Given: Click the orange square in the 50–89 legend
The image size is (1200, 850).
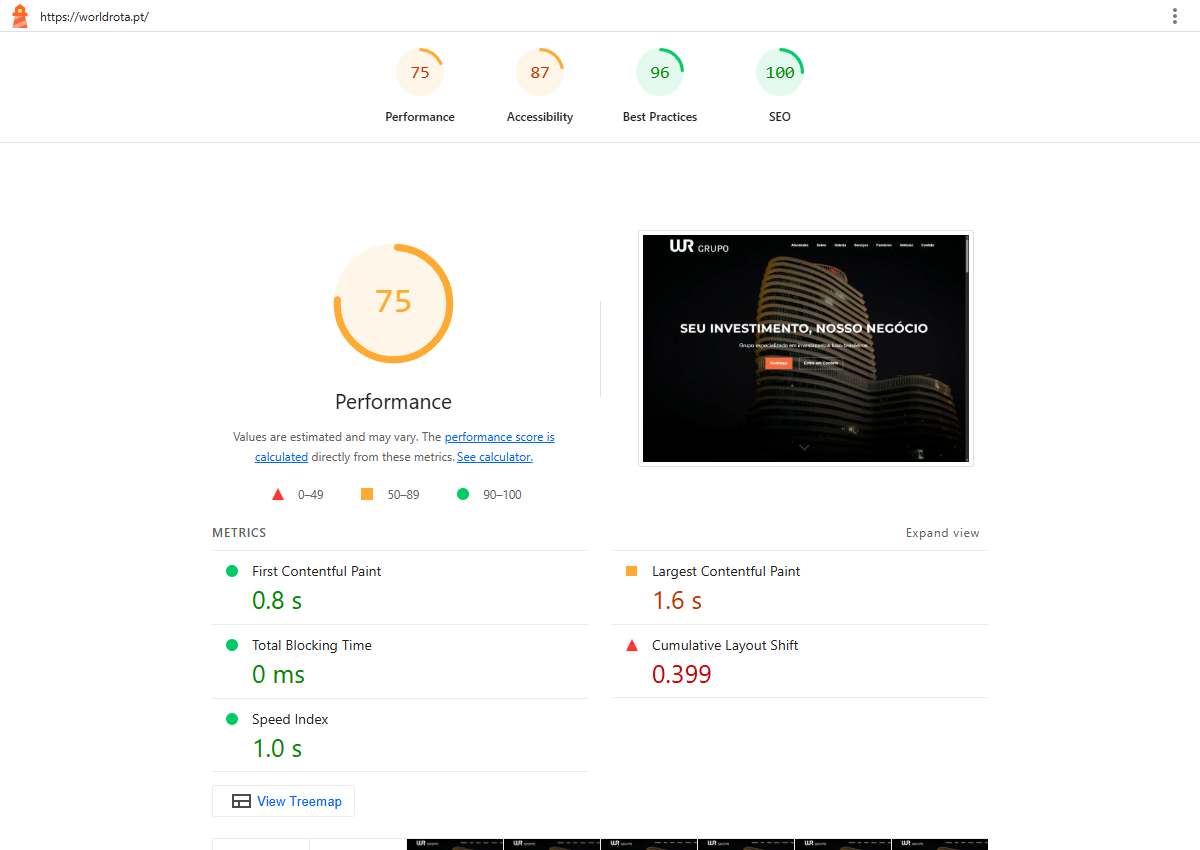Looking at the screenshot, I should pos(367,494).
